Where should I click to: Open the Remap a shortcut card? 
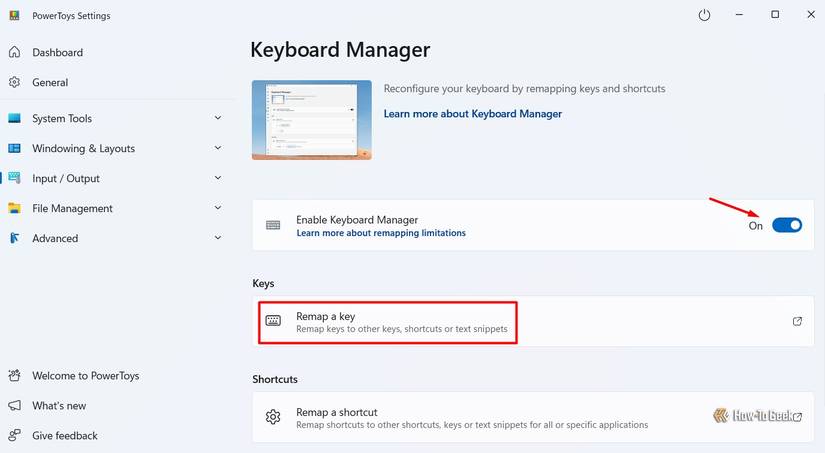click(533, 417)
